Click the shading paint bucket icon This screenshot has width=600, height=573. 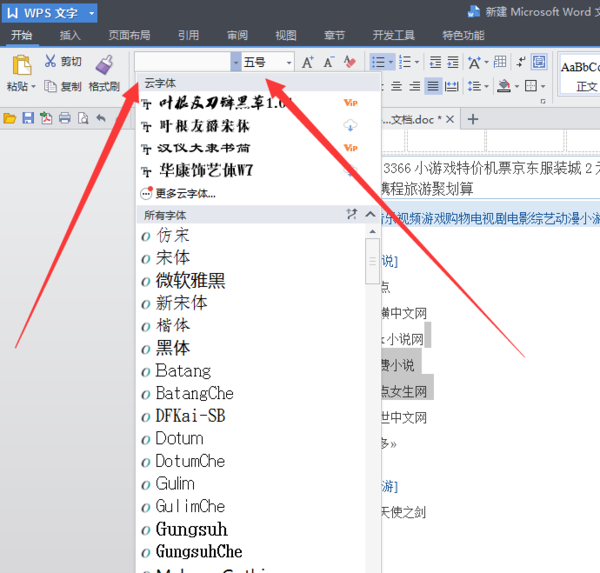504,86
